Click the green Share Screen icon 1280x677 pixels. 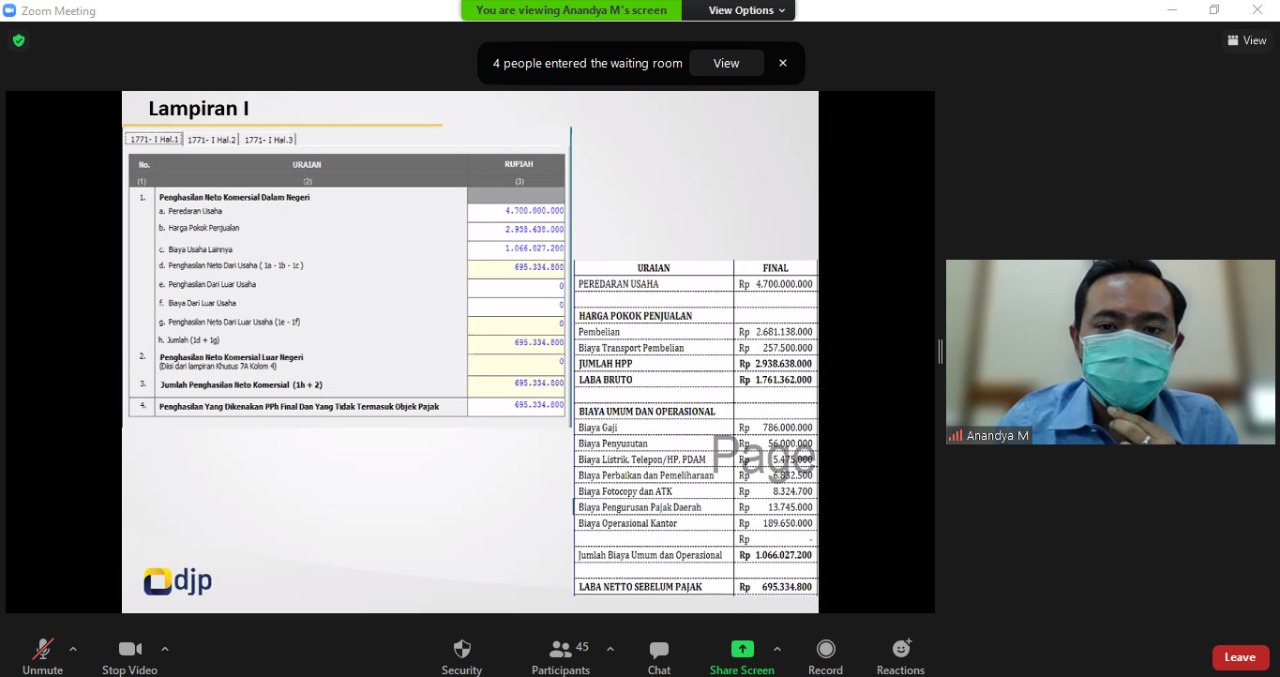click(742, 649)
